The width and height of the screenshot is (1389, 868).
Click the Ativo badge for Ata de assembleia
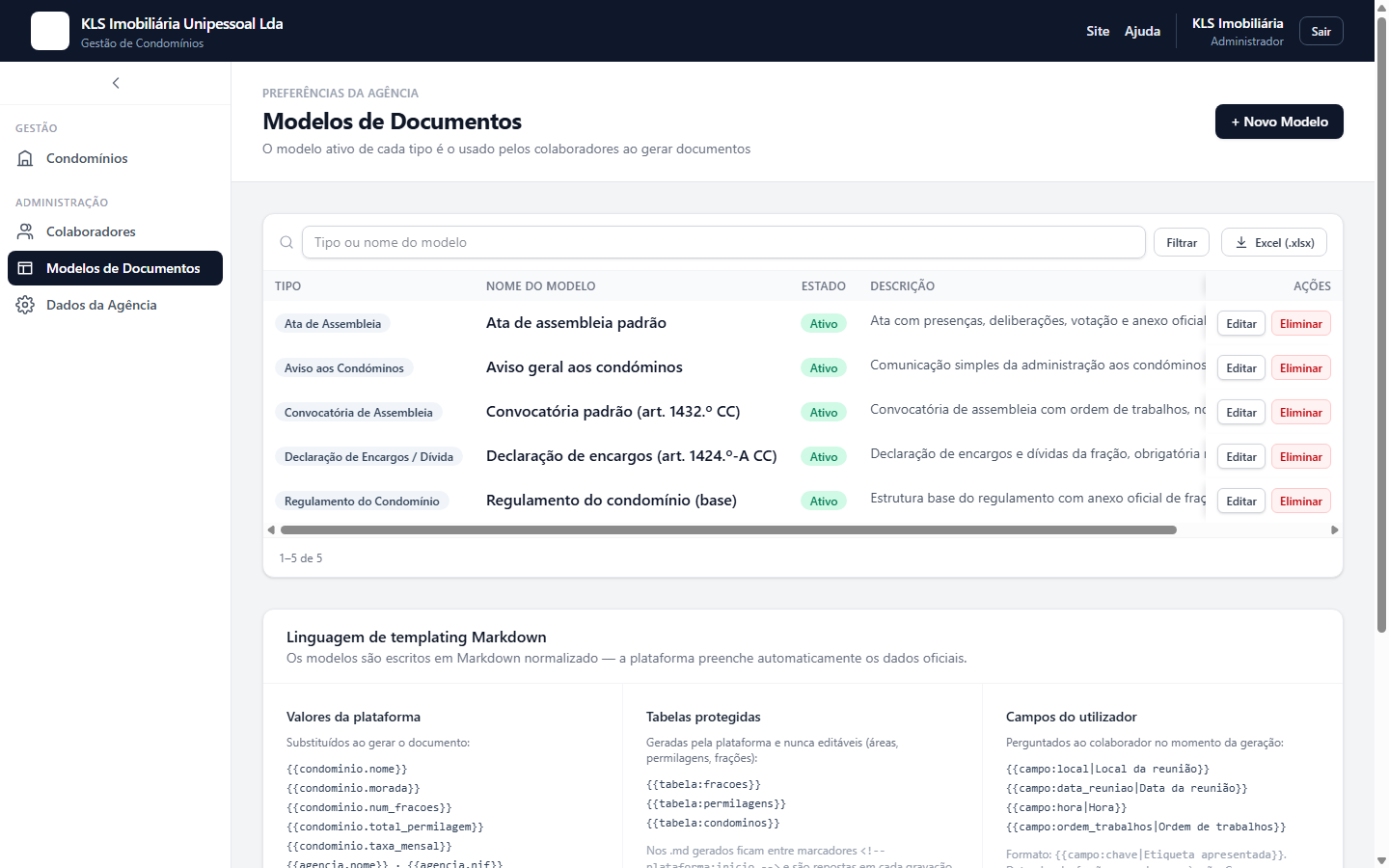(x=824, y=324)
